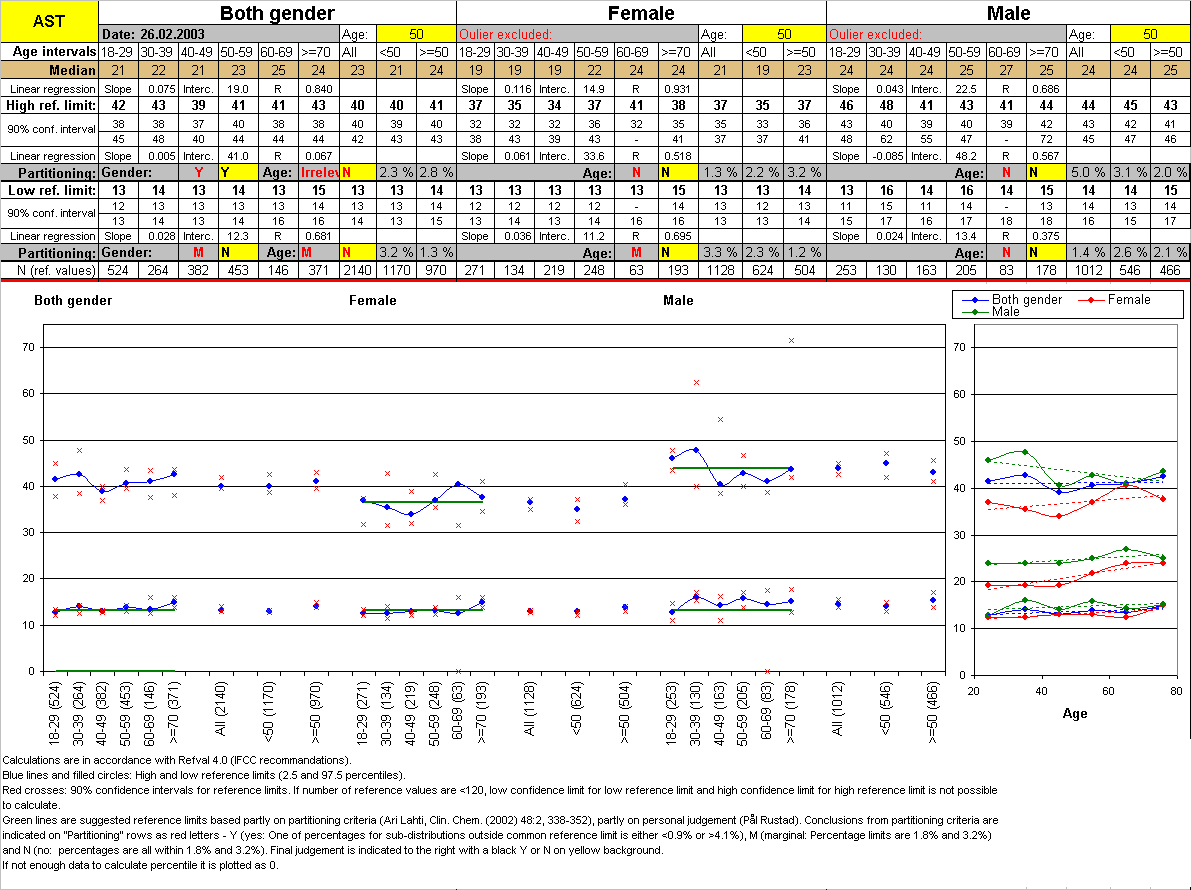Select the cell with N value 2140
The image size is (1191, 890).
[x=357, y=270]
